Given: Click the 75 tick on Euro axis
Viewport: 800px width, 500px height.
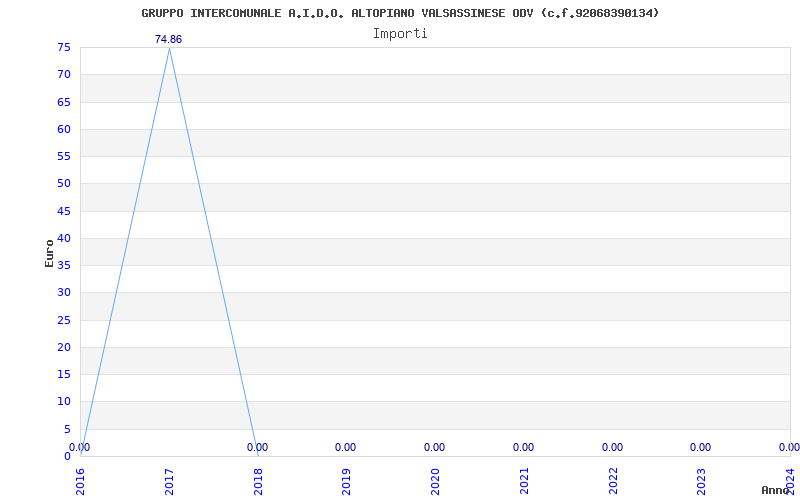Looking at the screenshot, I should point(64,47).
